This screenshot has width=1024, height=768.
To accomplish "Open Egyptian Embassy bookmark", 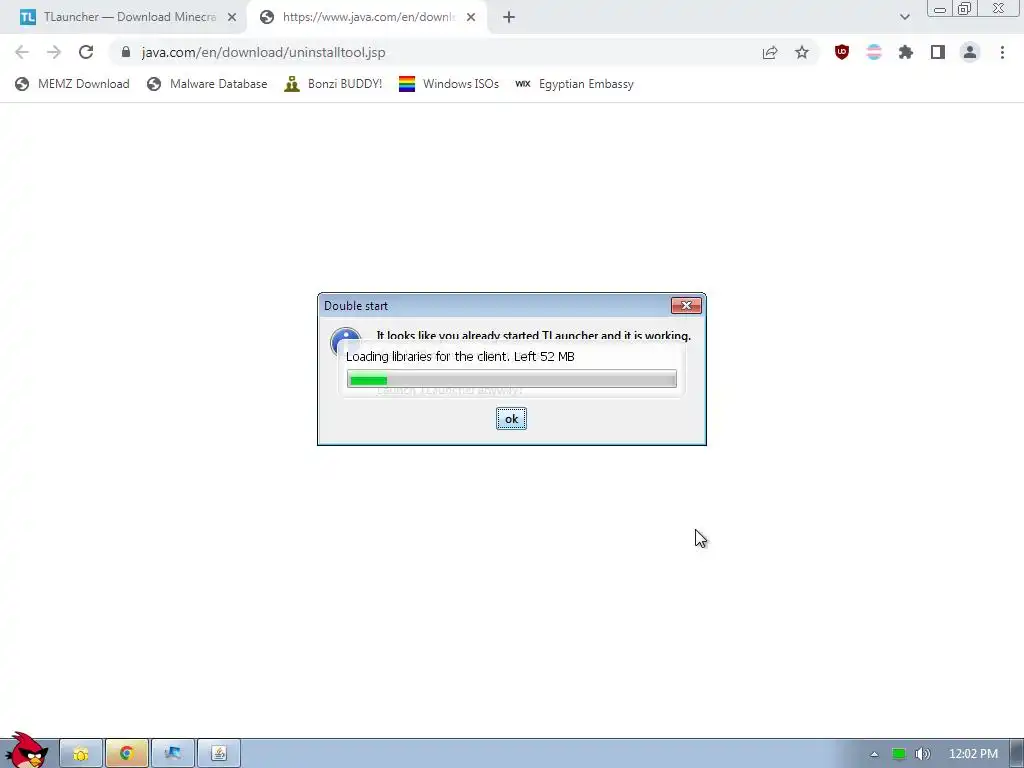I will point(574,84).
